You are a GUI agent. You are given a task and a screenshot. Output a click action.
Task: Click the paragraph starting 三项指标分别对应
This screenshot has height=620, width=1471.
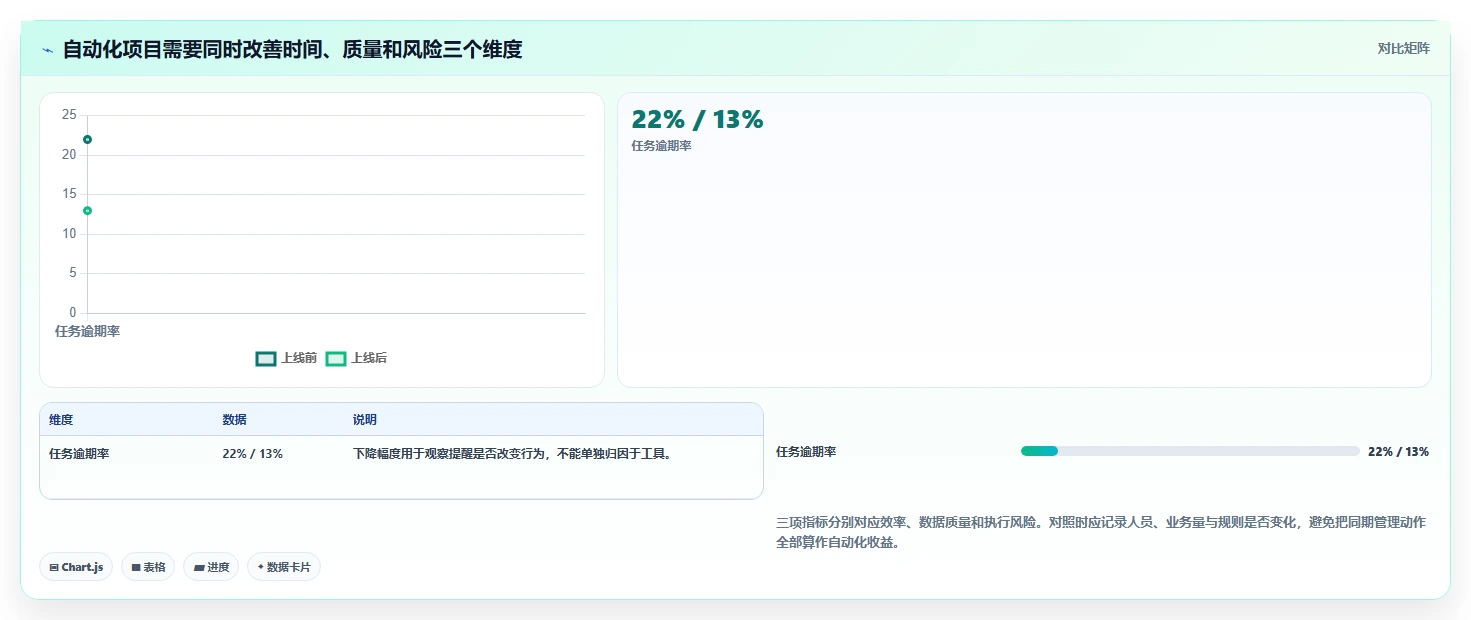click(1101, 533)
